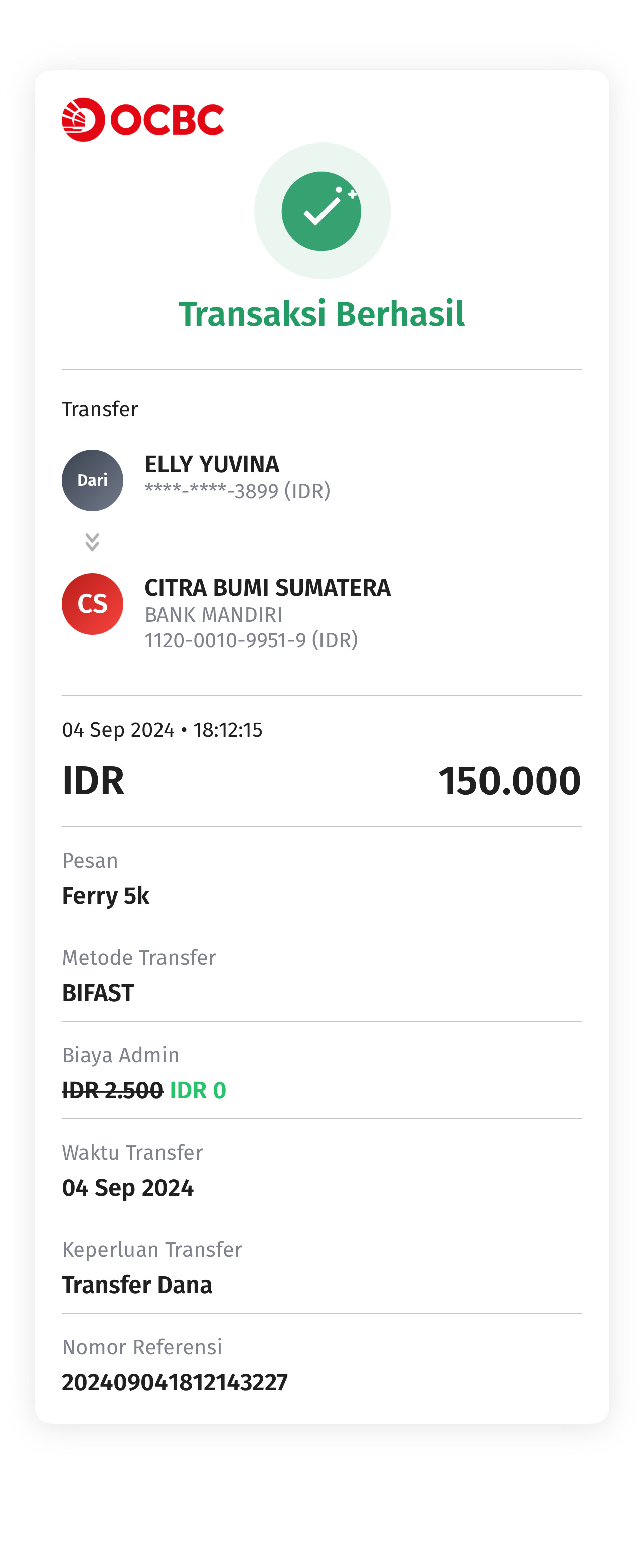Click the BANK MANDIRI label
Screen dimensions: 644x1568
click(214, 615)
